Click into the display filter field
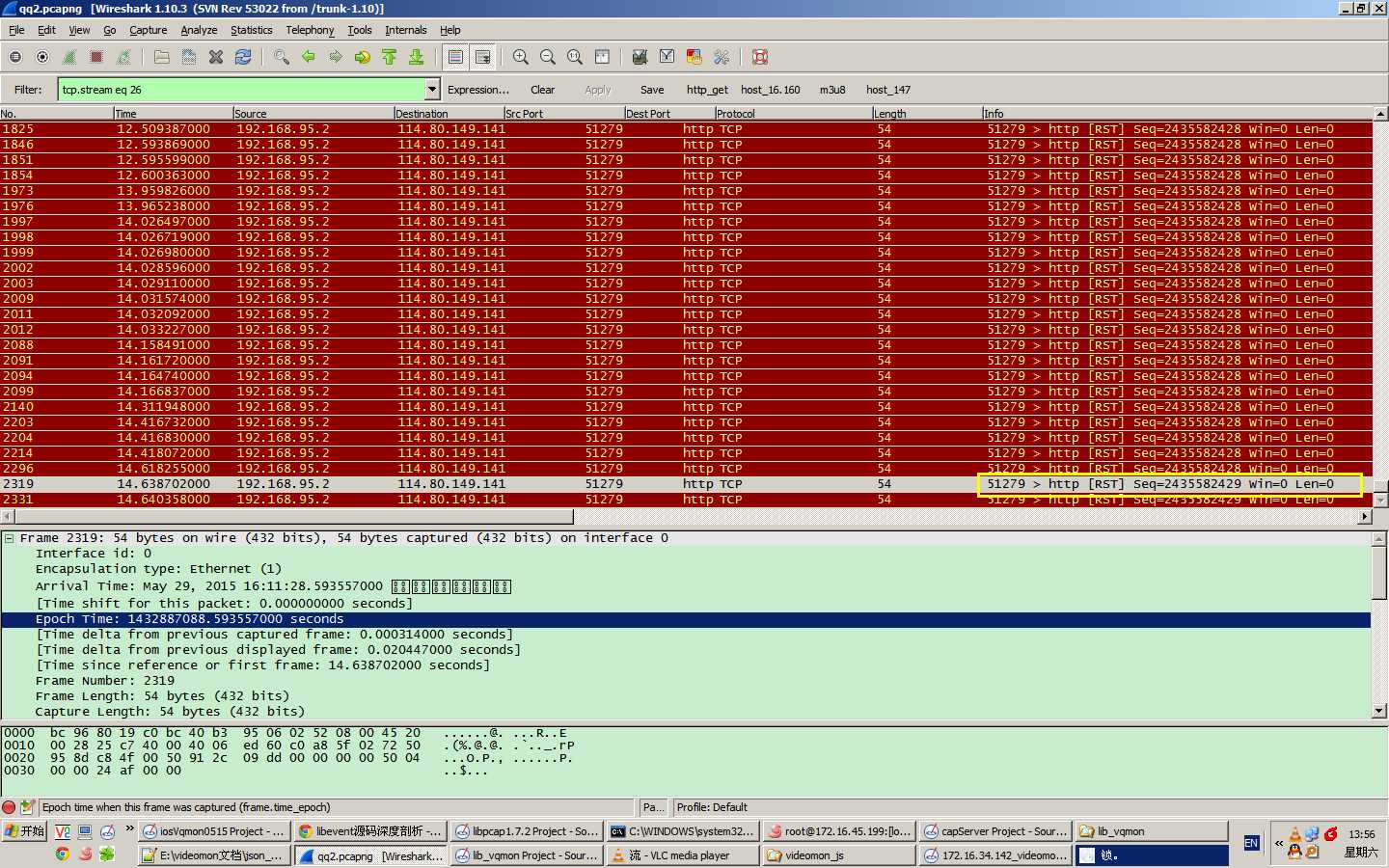Viewport: 1389px width, 868px height. pyautogui.click(x=241, y=90)
